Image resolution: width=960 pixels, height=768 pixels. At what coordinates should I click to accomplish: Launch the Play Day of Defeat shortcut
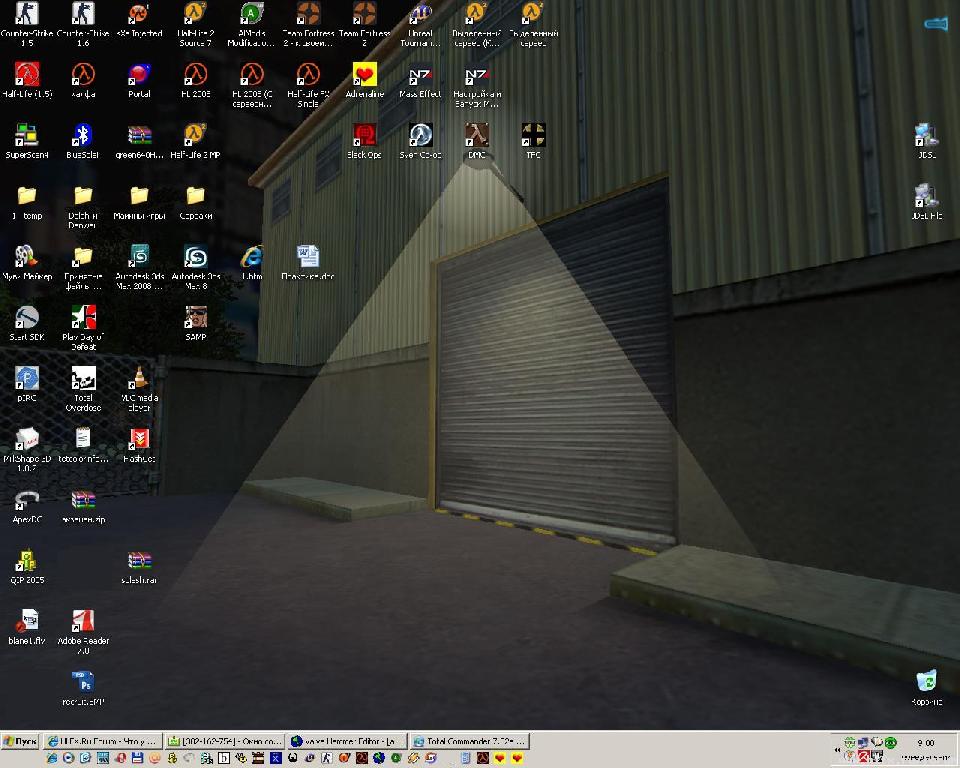click(x=83, y=328)
